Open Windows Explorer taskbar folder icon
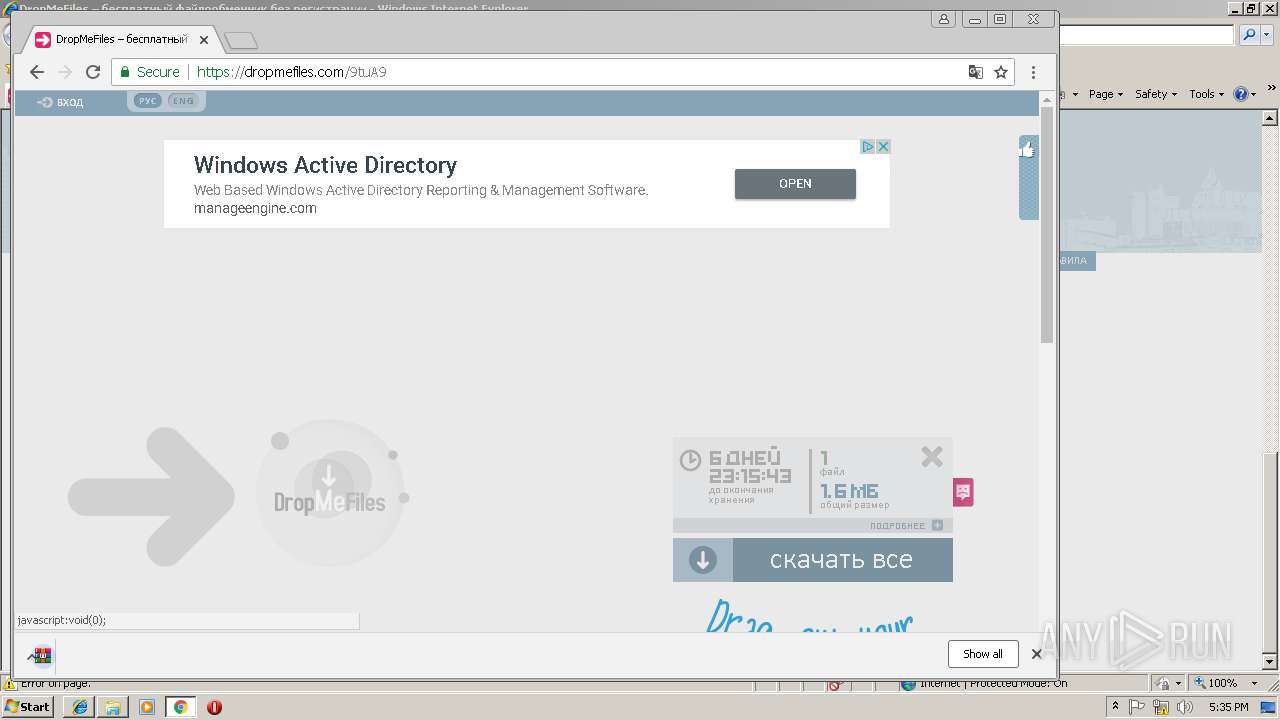This screenshot has width=1280, height=720. (113, 707)
